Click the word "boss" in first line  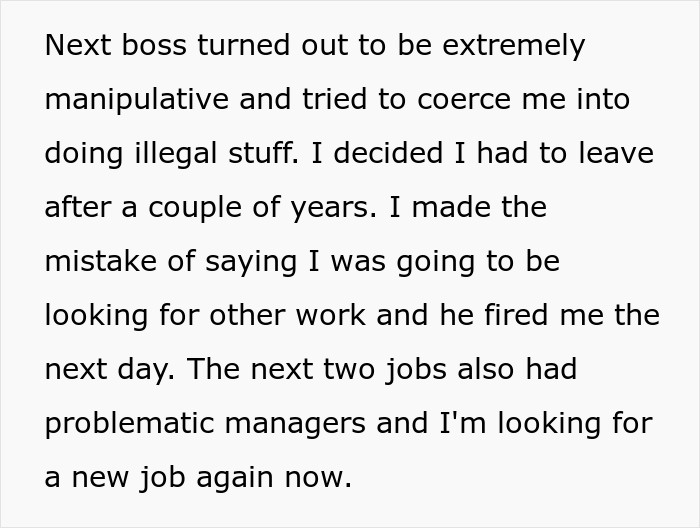tap(154, 45)
